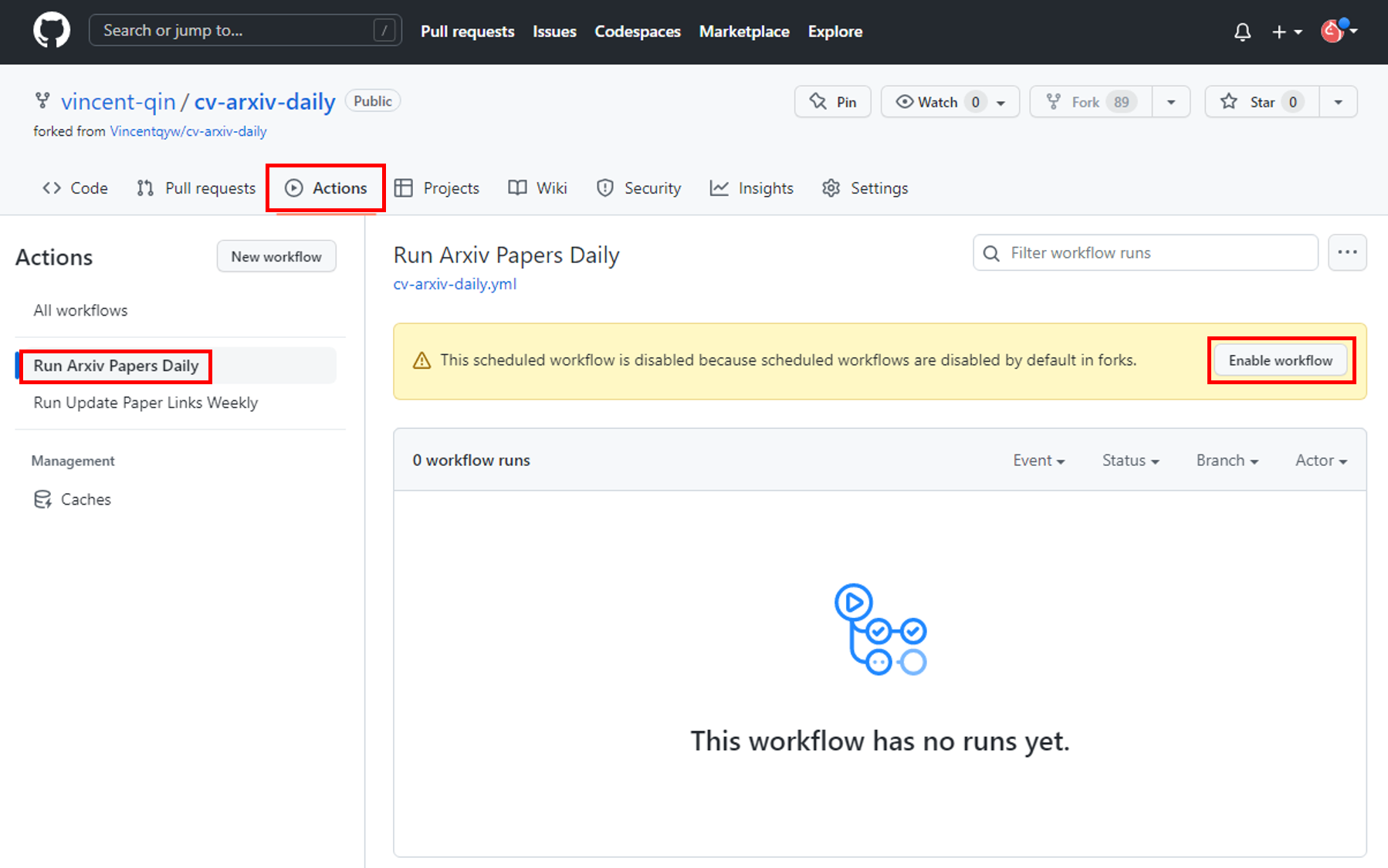Switch to the repository Pull requests tab
Image resolution: width=1388 pixels, height=868 pixels.
pyautogui.click(x=196, y=188)
